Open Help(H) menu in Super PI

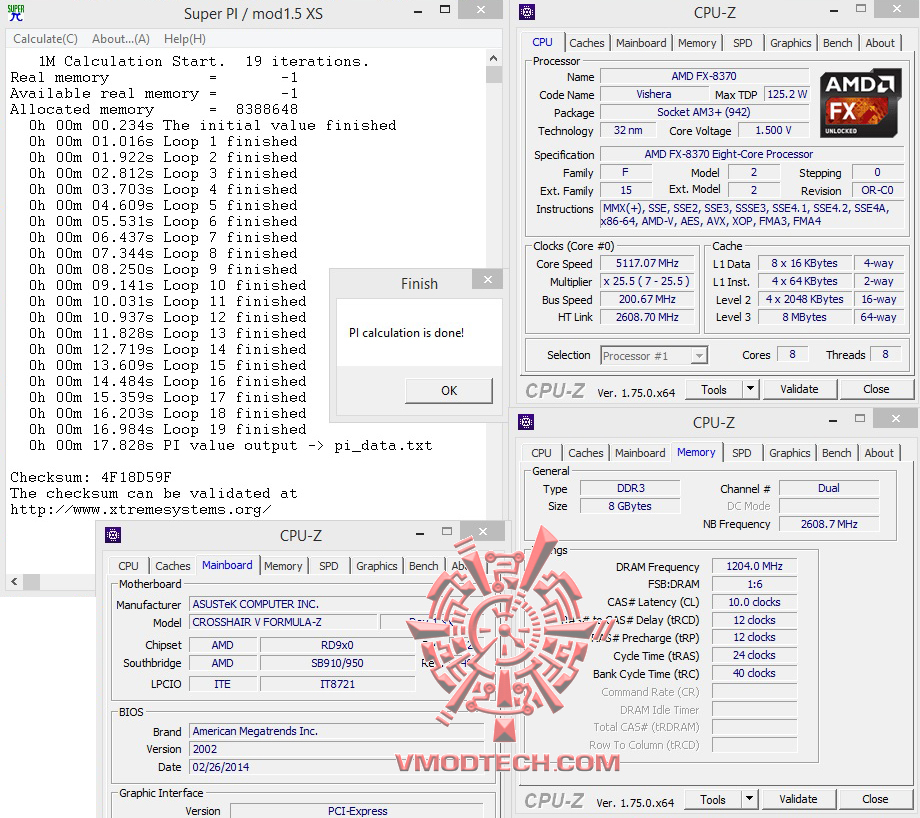click(185, 39)
